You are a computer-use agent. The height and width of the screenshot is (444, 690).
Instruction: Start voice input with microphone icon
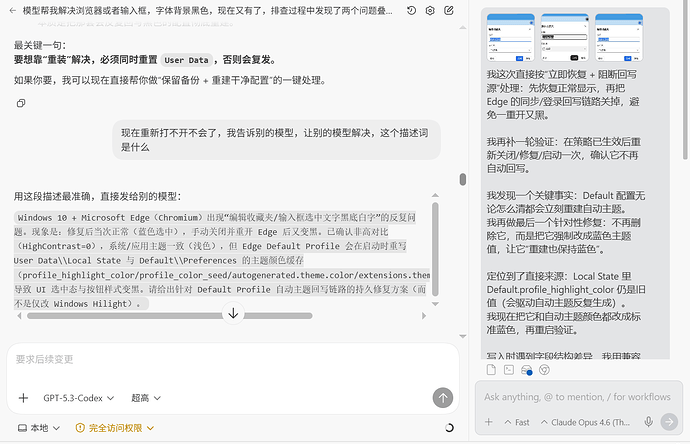tap(648, 422)
